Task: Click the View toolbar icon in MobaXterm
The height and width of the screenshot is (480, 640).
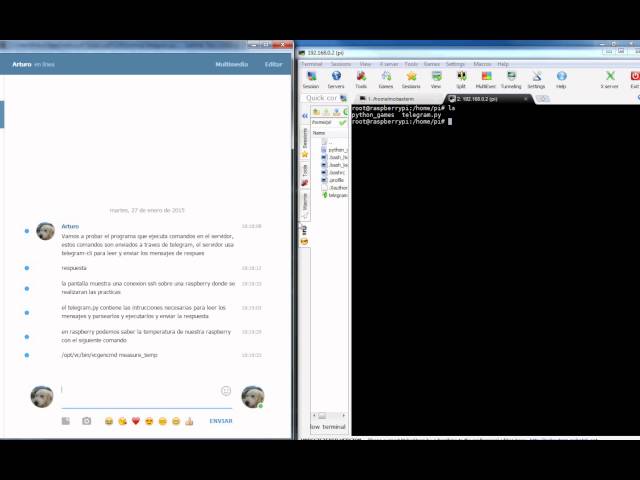Action: pos(436,80)
